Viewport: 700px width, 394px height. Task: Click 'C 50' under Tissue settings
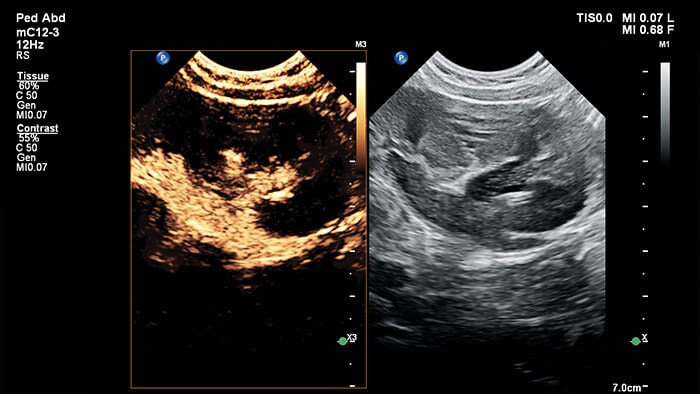[x=27, y=95]
